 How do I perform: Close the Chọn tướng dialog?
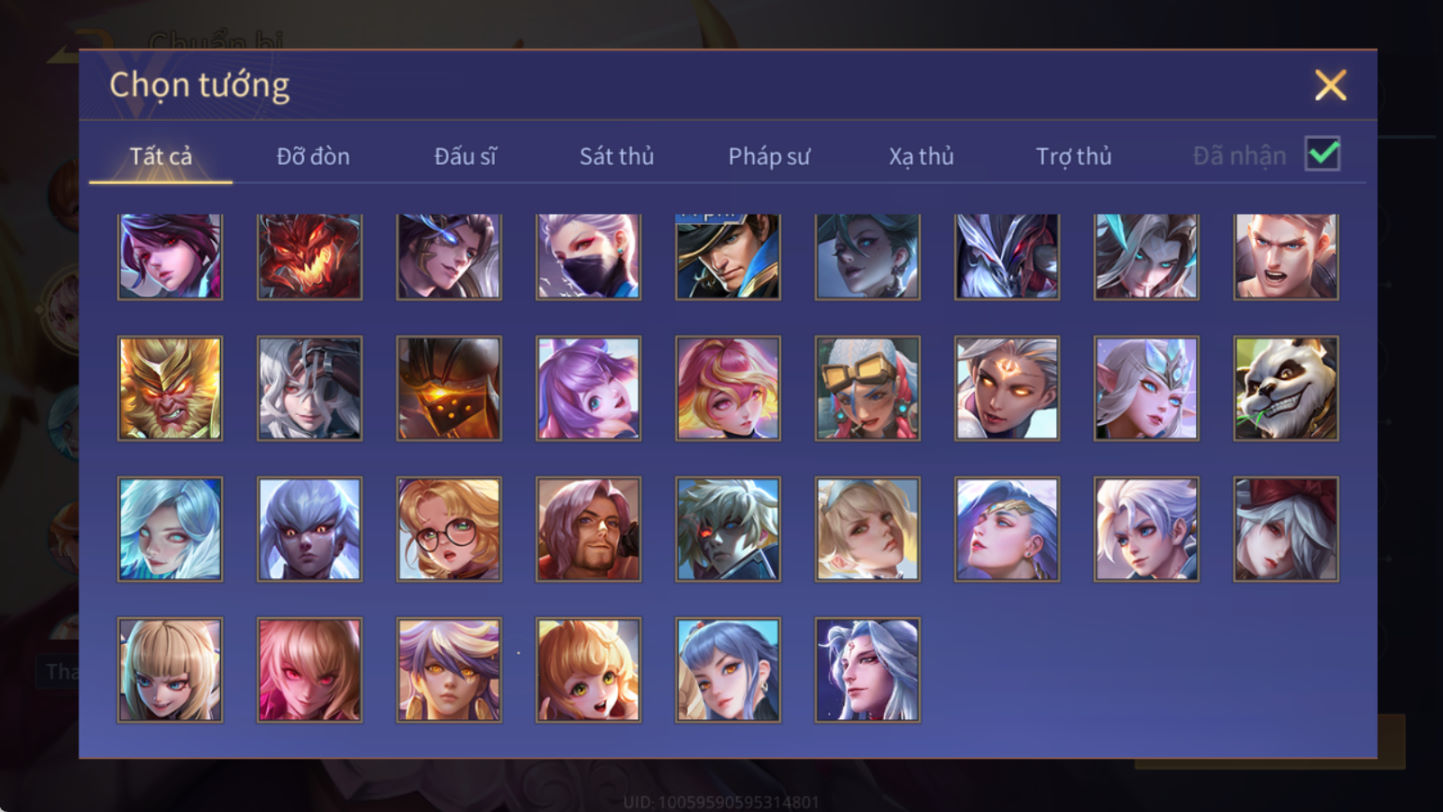tap(1331, 85)
